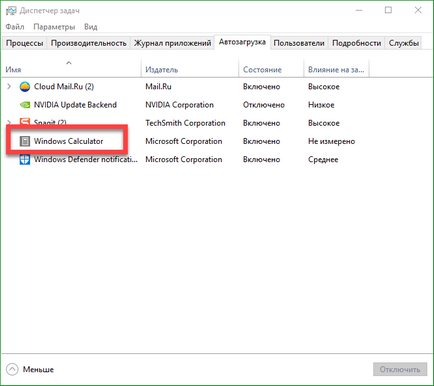The width and height of the screenshot is (434, 386).
Task: Select the Cloud Mail.Ru (2) name
Action: click(x=64, y=87)
